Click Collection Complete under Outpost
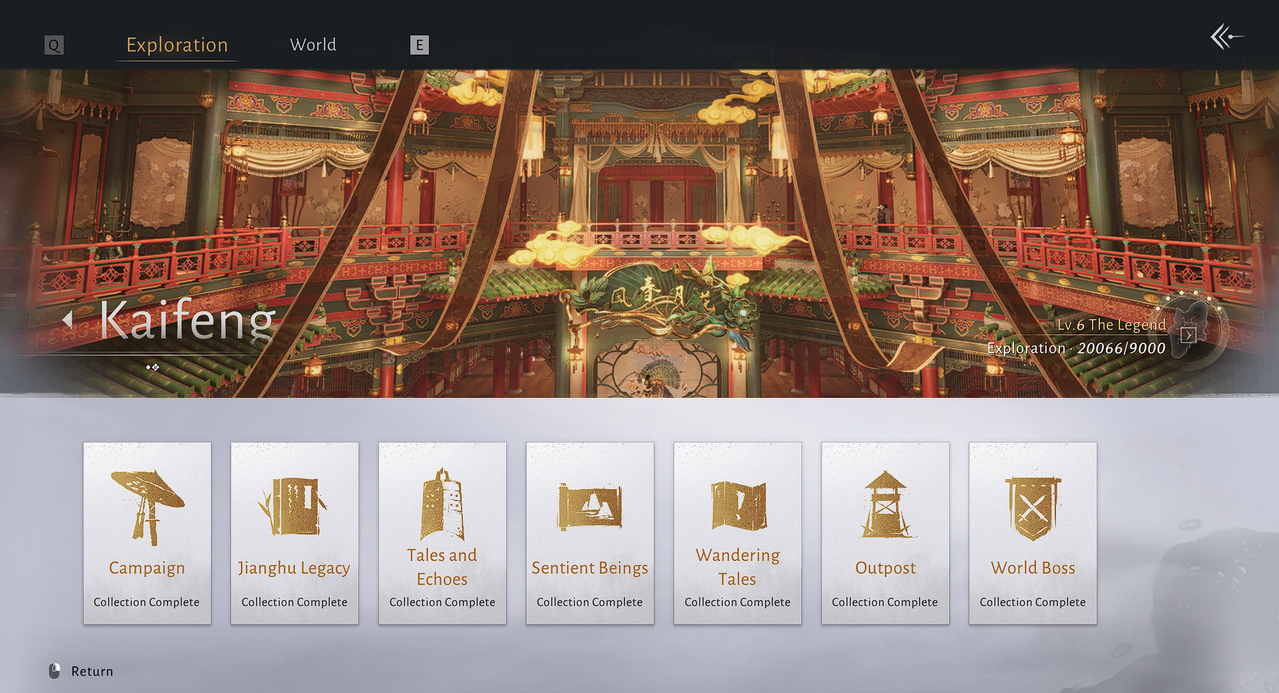Screen dimensions: 1279x693 tap(885, 602)
